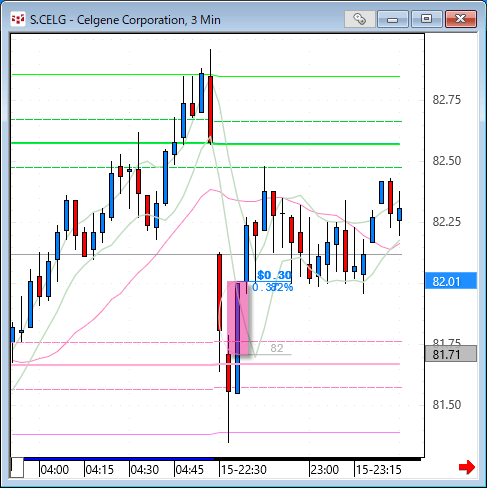
Task: Click the 82.50 price scale label
Action: (x=446, y=161)
